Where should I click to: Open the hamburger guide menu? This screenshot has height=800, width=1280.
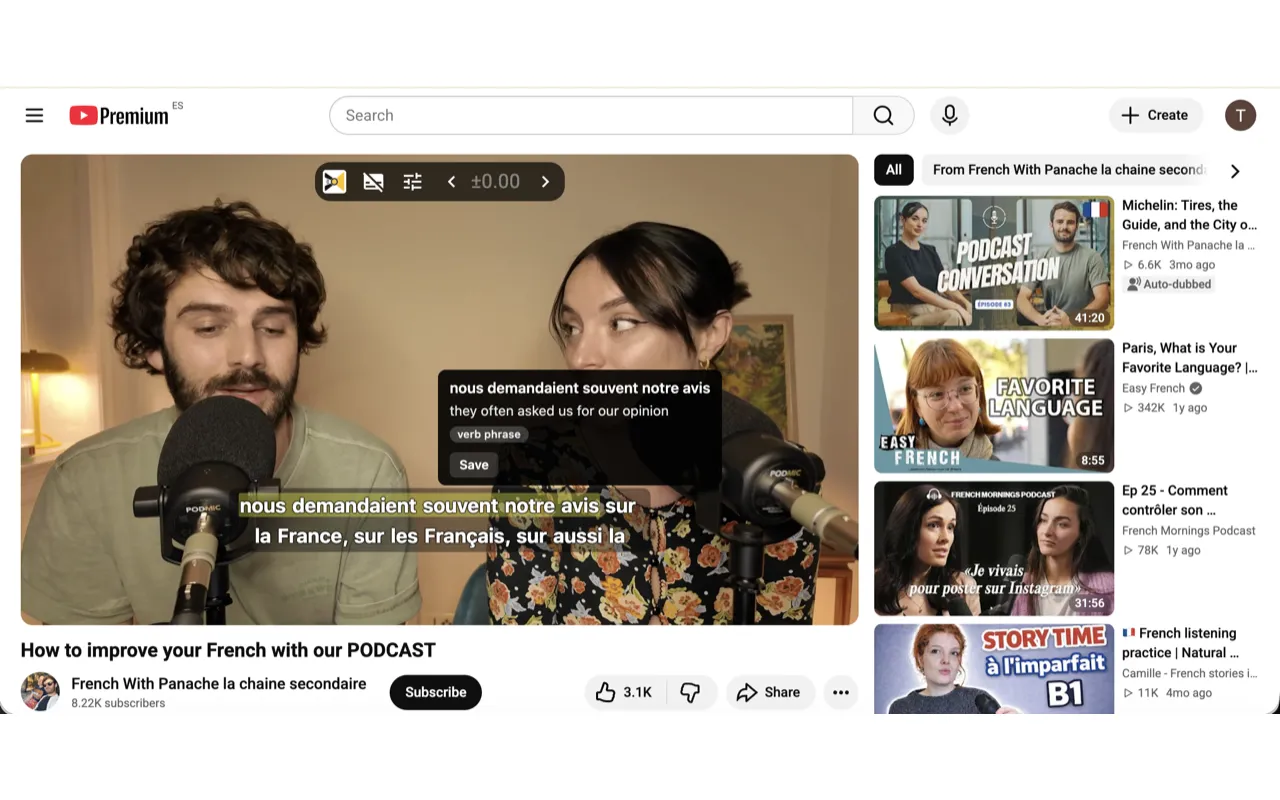[34, 115]
